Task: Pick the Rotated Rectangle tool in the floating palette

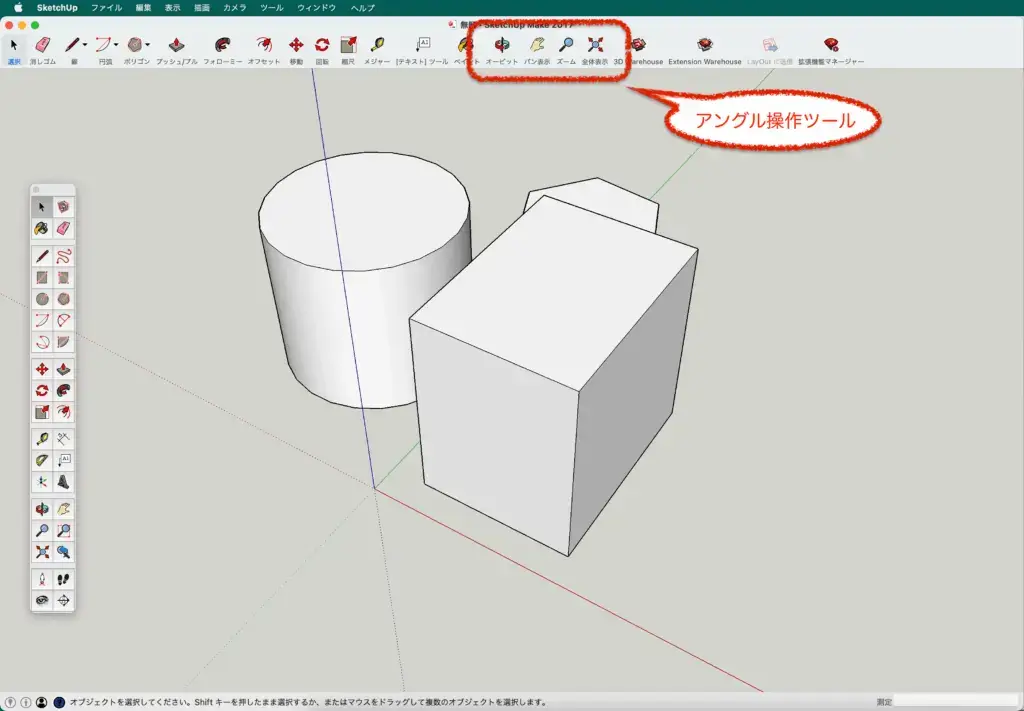Action: coord(63,277)
